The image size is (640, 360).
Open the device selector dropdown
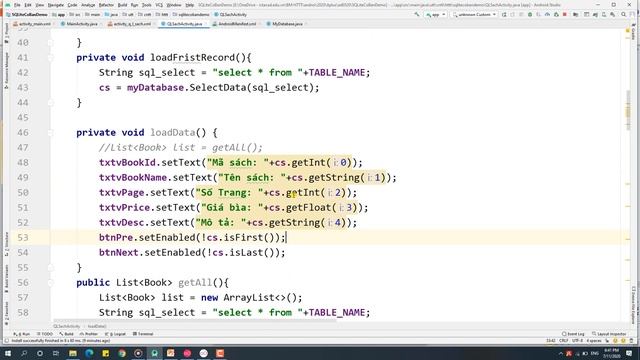(x=474, y=14)
